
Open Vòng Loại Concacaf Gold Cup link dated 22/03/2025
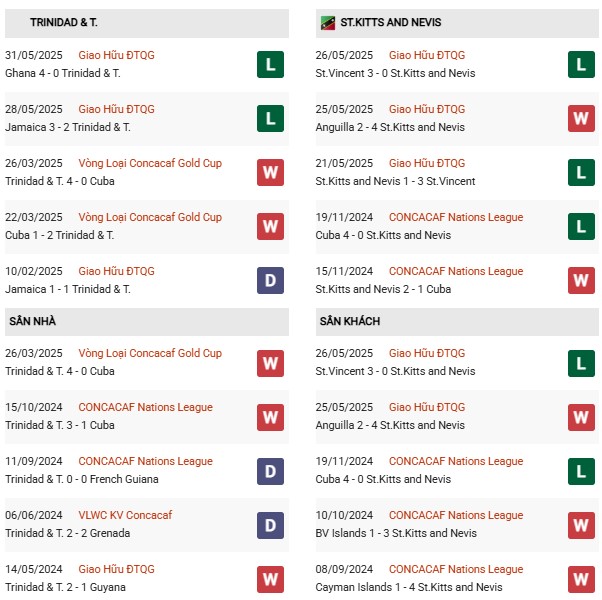[x=150, y=217]
